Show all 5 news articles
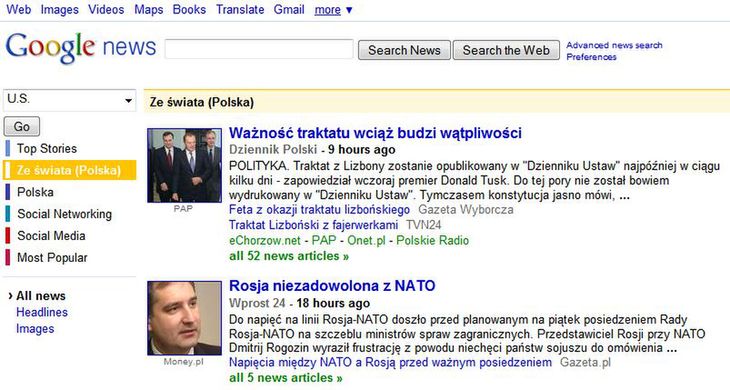730x390 pixels. point(285,377)
